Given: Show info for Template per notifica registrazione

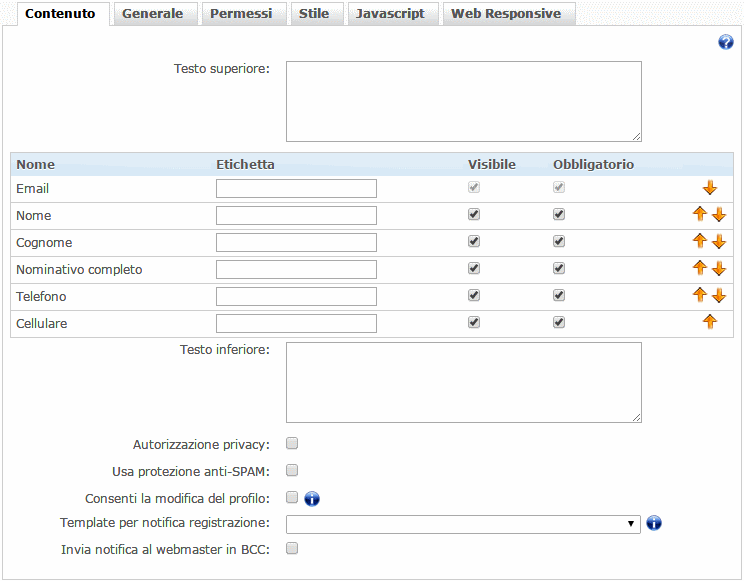Looking at the screenshot, I should (654, 523).
